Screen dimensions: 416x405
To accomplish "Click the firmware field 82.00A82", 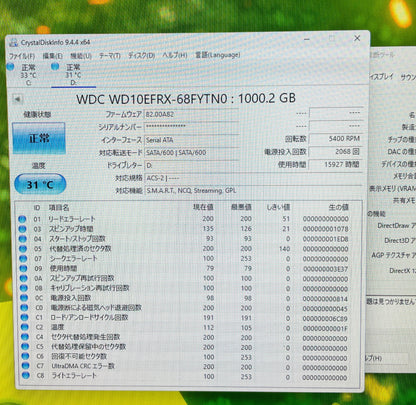I will tap(191, 114).
